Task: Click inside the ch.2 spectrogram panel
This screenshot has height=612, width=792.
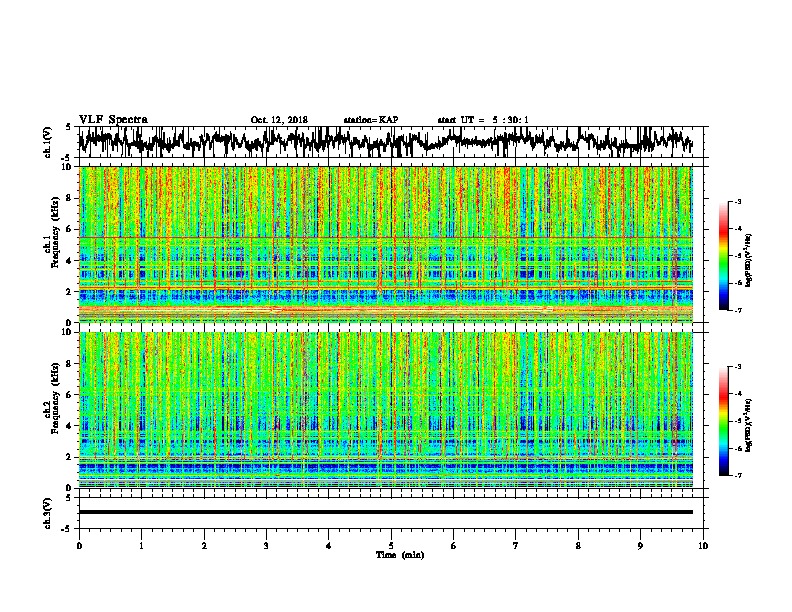Action: pyautogui.click(x=385, y=410)
